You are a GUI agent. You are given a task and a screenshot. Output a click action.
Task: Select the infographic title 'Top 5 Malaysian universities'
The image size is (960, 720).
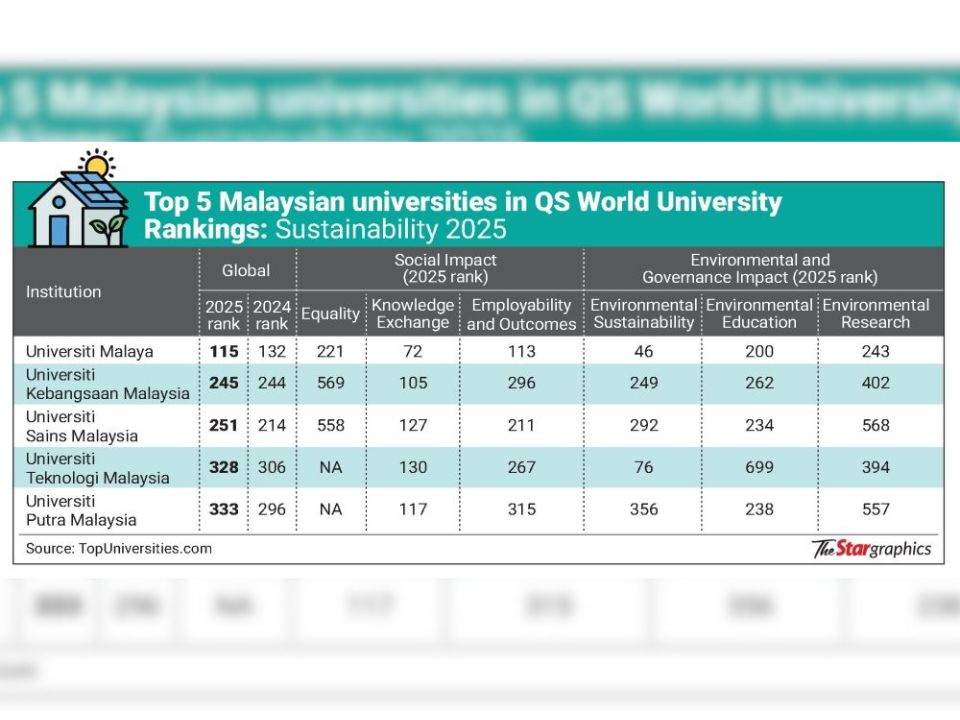coord(462,215)
